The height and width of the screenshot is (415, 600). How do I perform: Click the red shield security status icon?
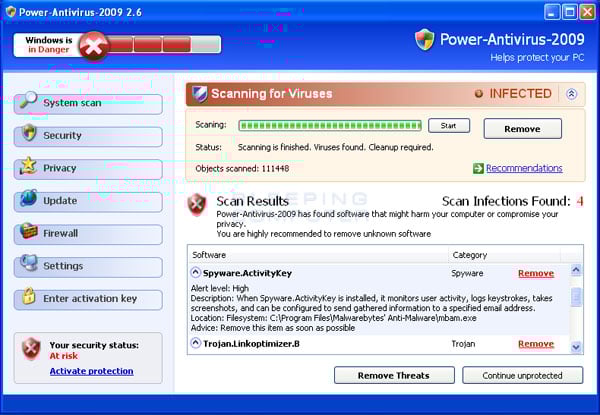coord(31,349)
